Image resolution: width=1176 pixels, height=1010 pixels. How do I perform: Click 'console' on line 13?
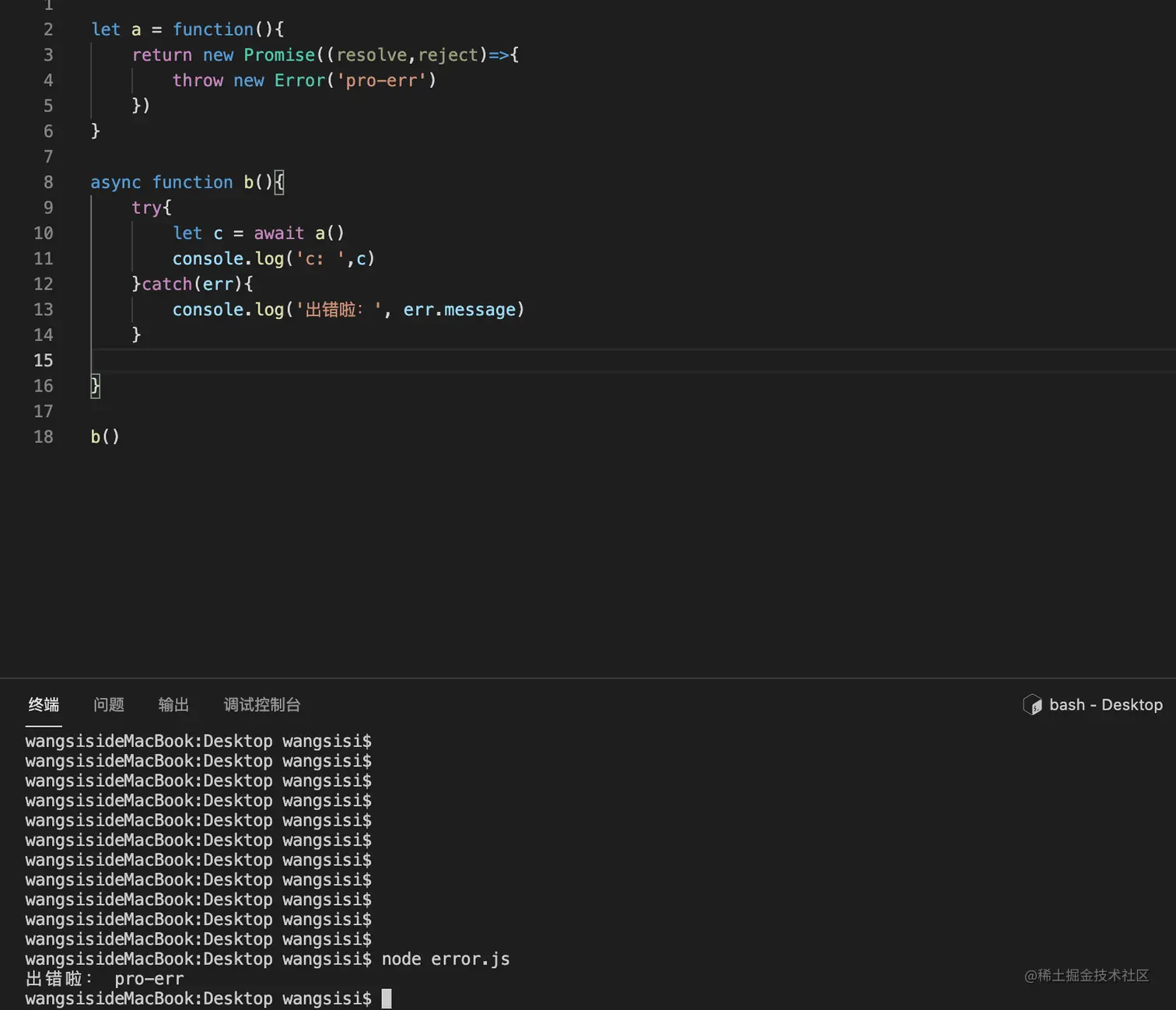pos(208,310)
